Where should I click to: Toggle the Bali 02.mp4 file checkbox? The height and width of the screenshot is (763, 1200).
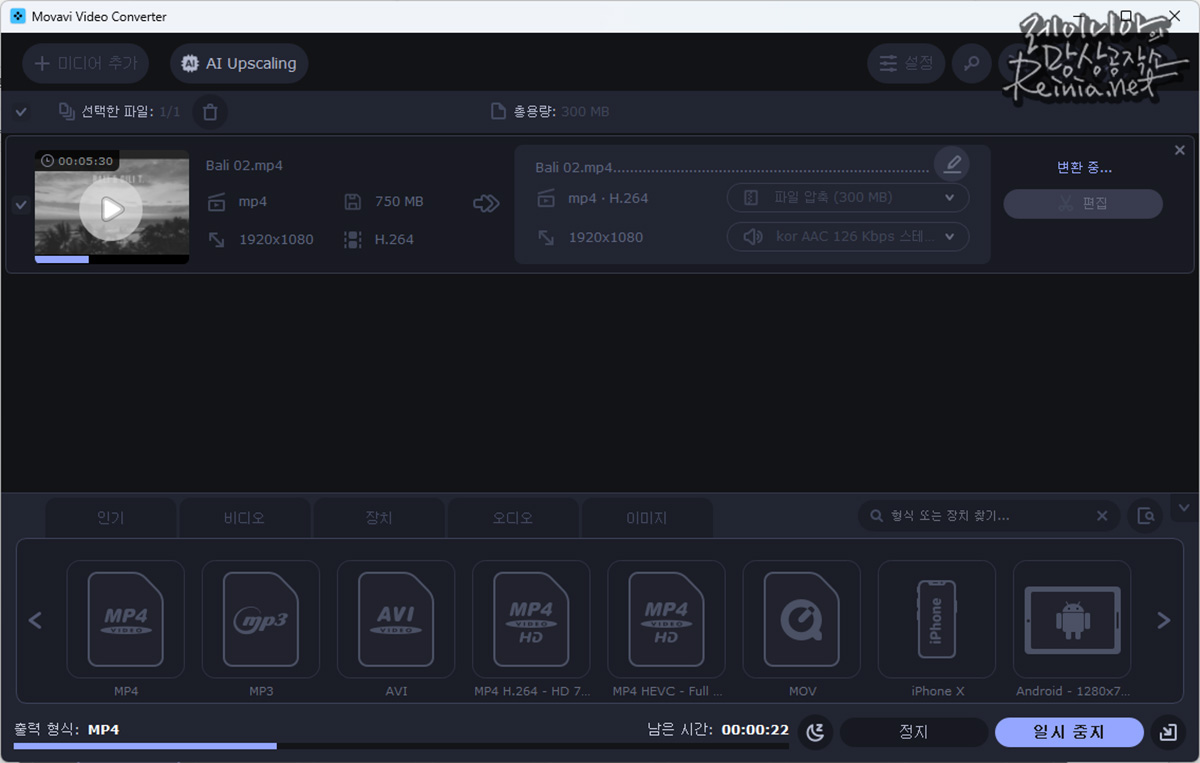pyautogui.click(x=21, y=204)
